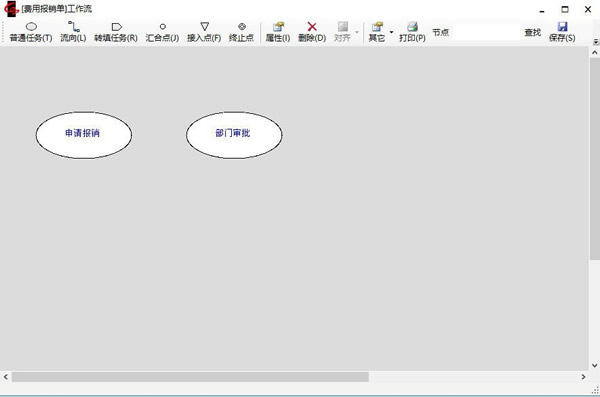The height and width of the screenshot is (397, 600).
Task: Select the 普通任务(T) ellipse tool
Action: (x=31, y=32)
